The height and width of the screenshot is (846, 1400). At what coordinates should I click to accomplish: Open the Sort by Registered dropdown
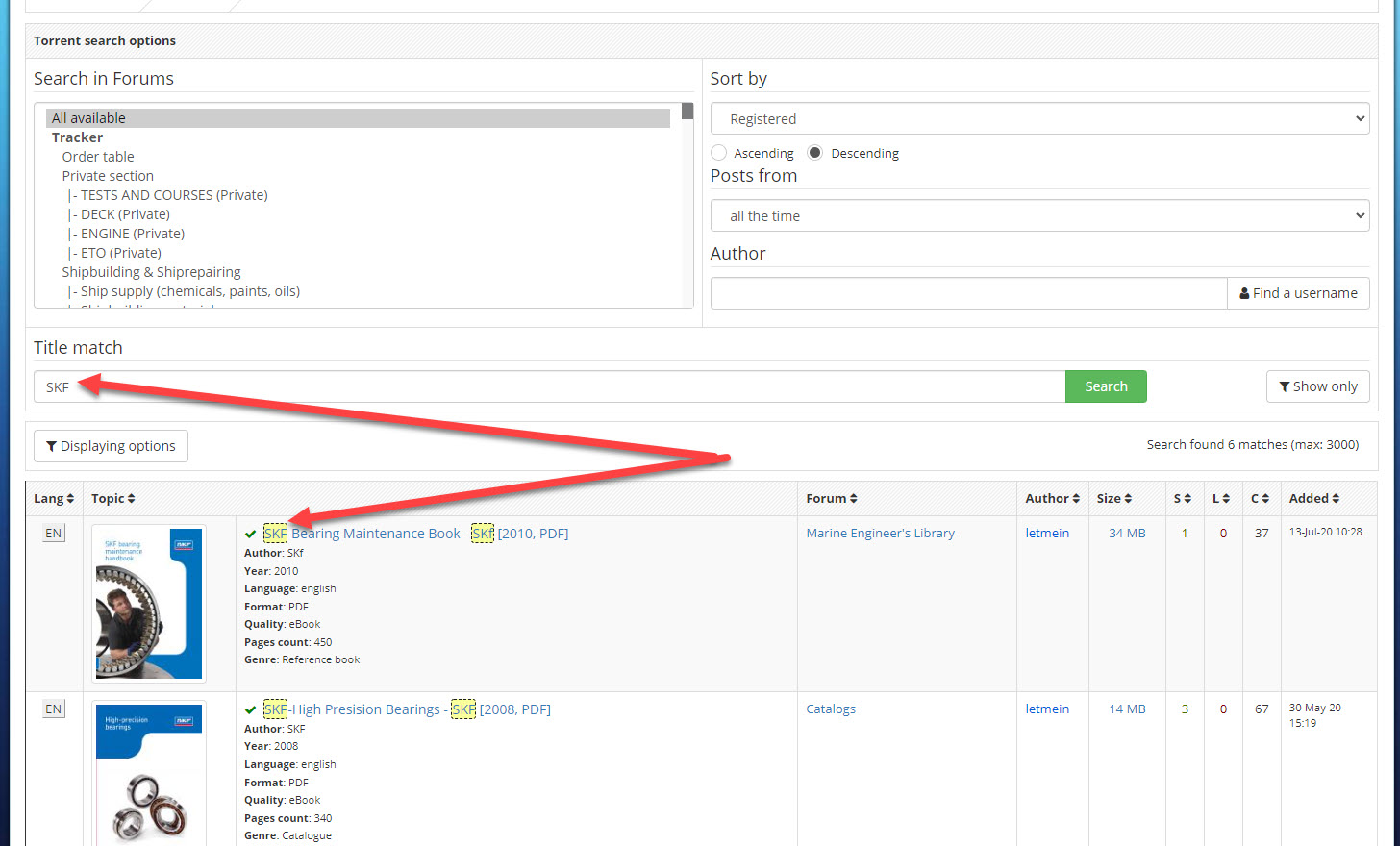tap(1039, 119)
